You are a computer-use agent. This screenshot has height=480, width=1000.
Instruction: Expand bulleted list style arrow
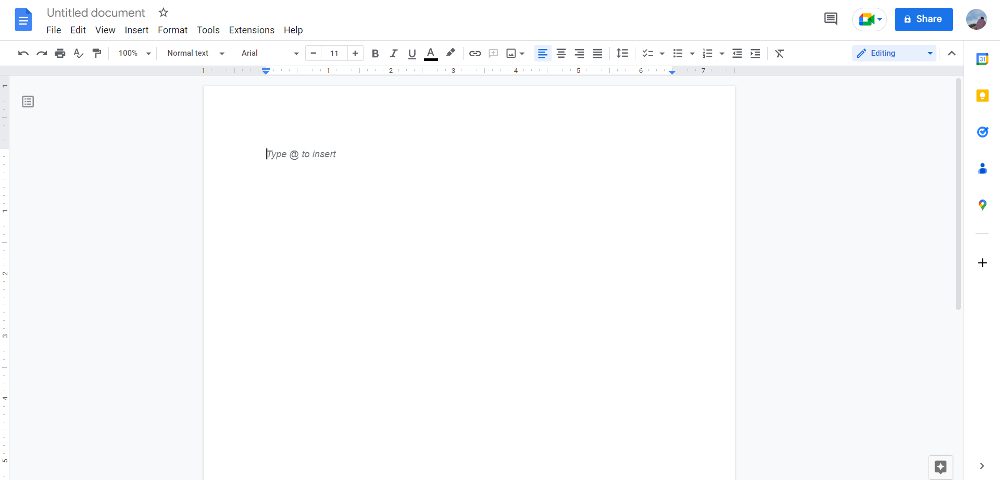(692, 54)
